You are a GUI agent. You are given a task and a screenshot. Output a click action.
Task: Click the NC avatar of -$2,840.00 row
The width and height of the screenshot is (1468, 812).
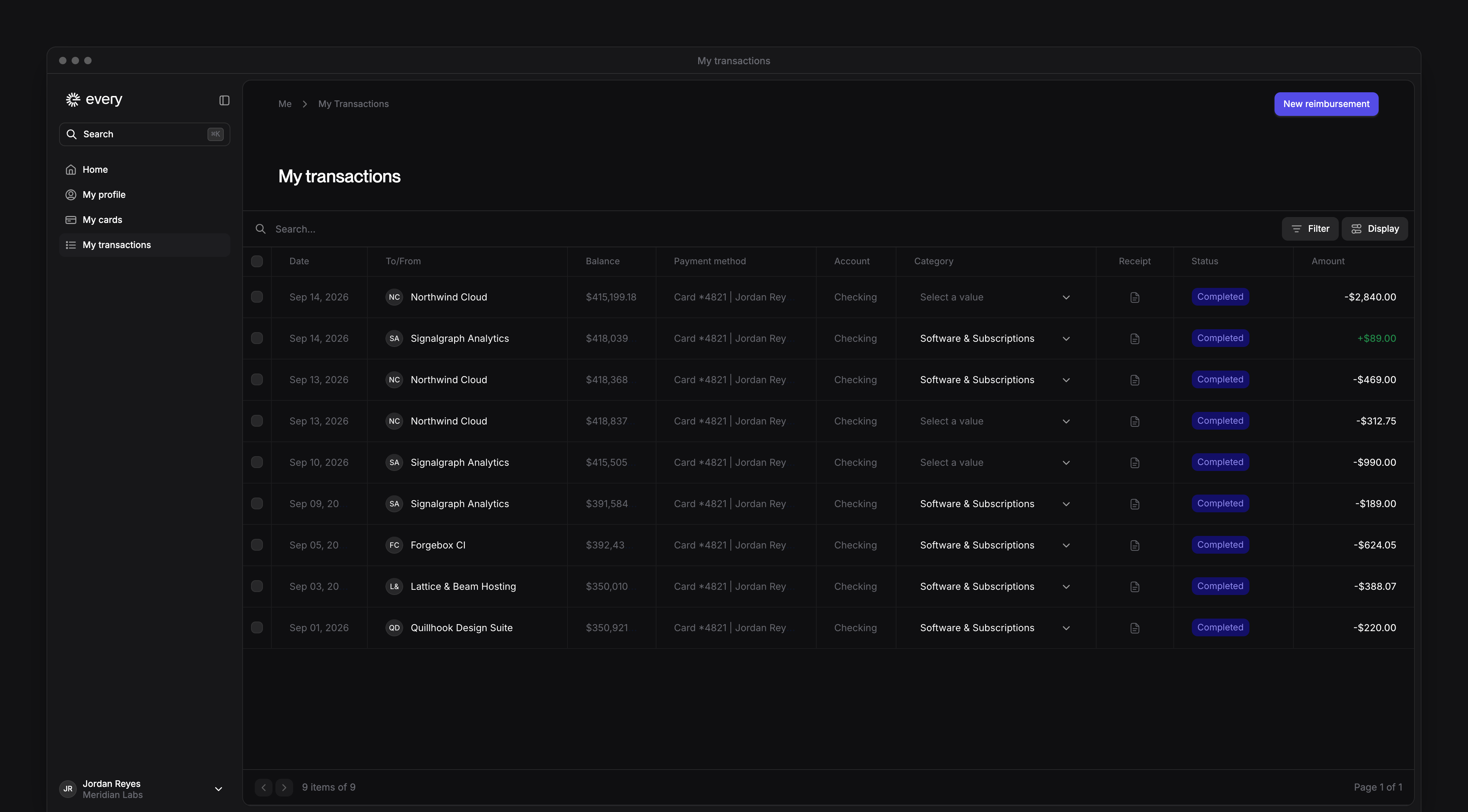pos(394,297)
